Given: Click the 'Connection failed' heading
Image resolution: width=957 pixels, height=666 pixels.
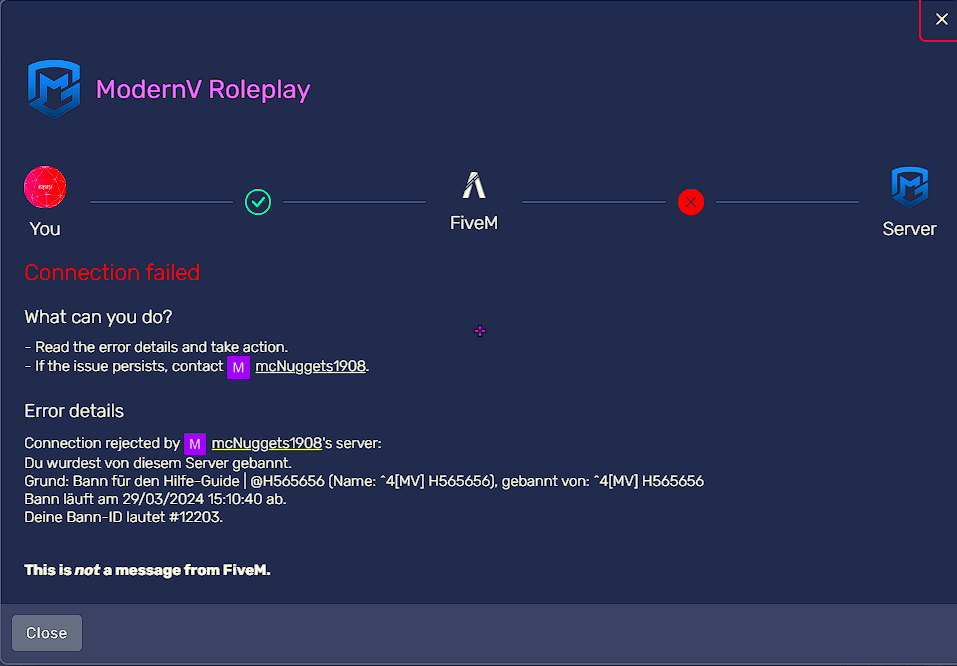Looking at the screenshot, I should [x=112, y=273].
